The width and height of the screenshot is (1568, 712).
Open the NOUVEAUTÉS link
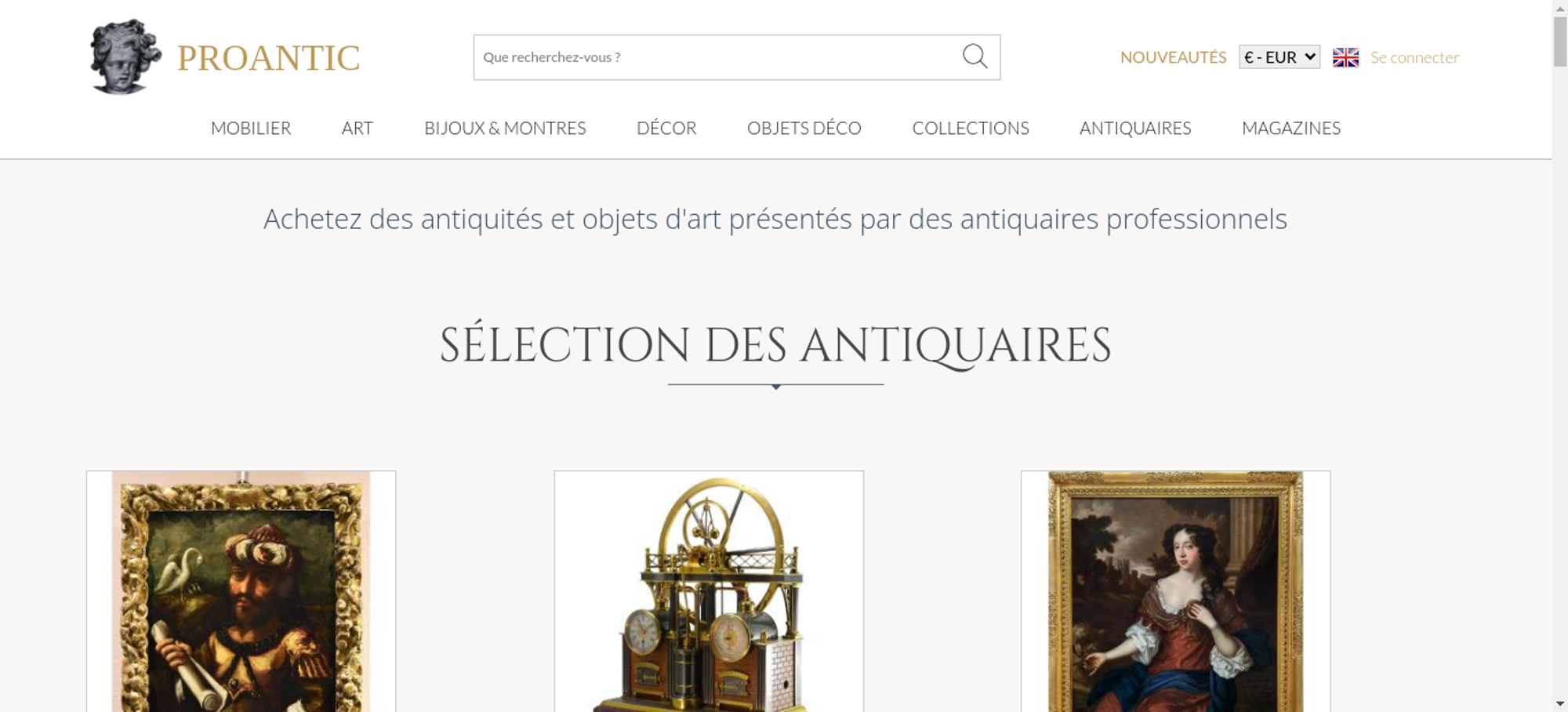[x=1173, y=57]
